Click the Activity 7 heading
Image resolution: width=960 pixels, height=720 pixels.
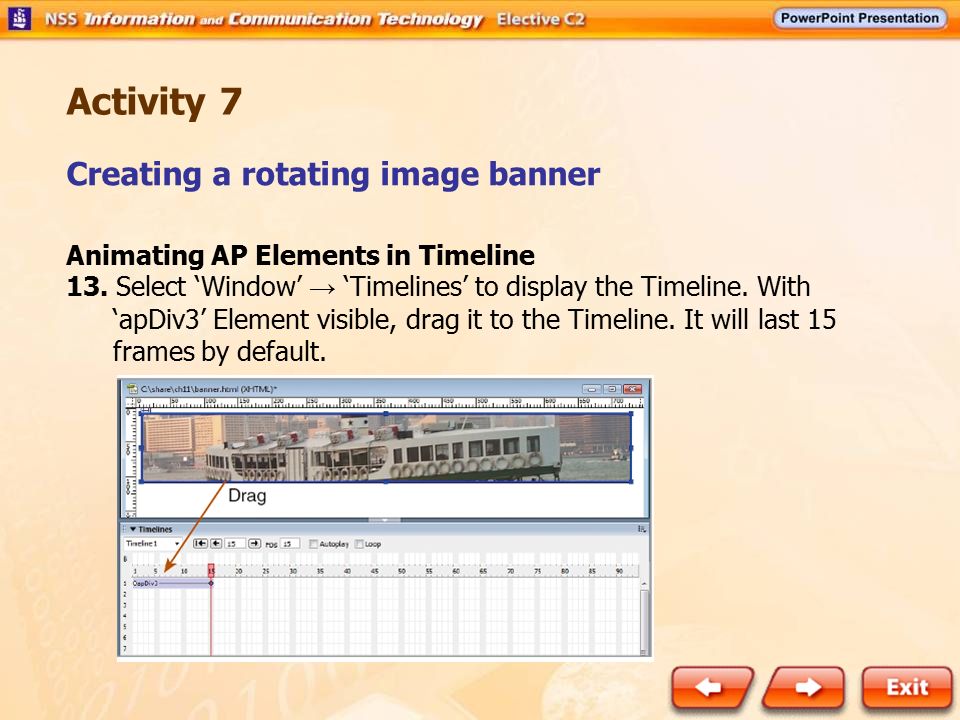pos(154,102)
